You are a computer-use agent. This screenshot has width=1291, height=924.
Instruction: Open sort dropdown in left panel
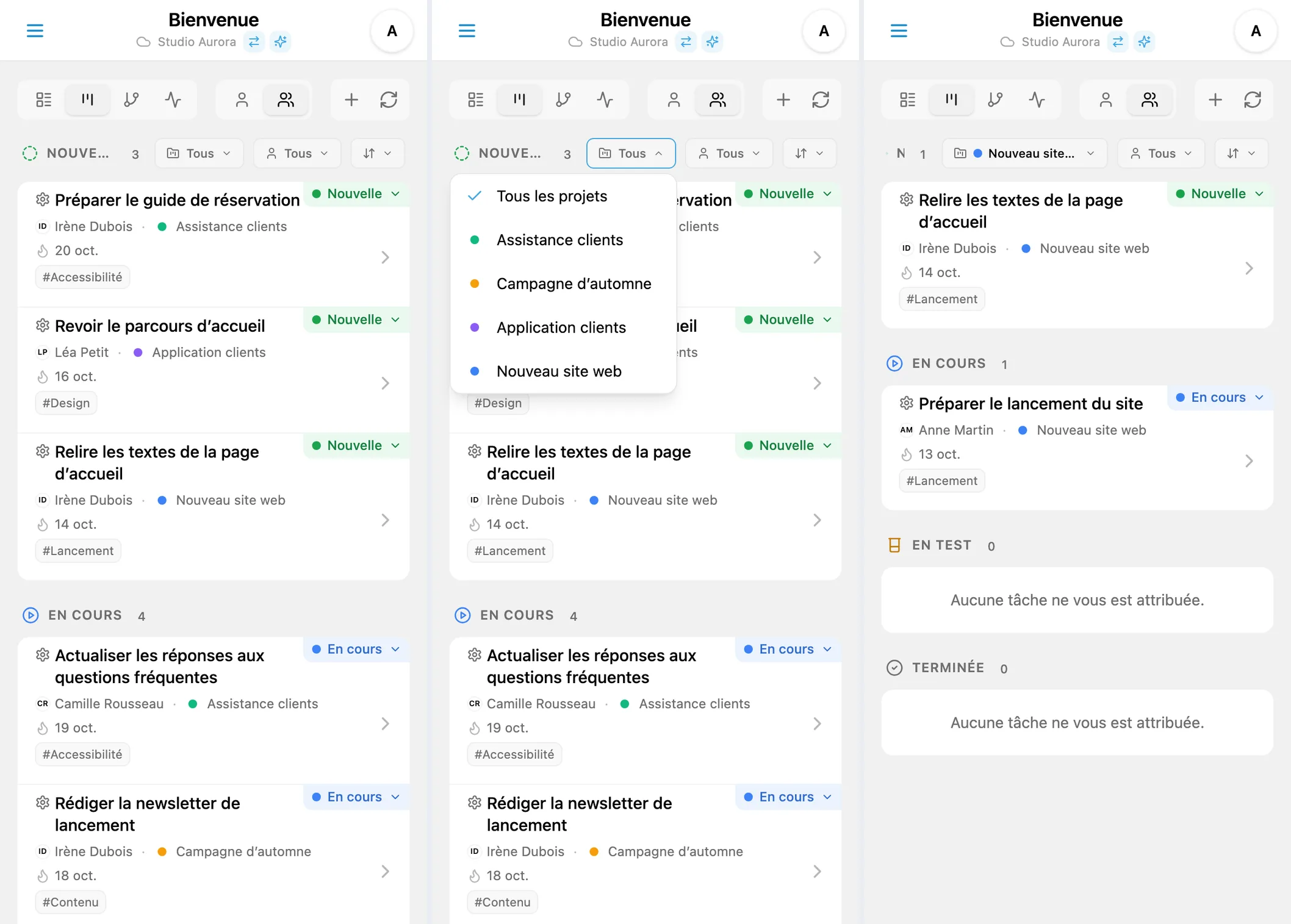click(377, 153)
